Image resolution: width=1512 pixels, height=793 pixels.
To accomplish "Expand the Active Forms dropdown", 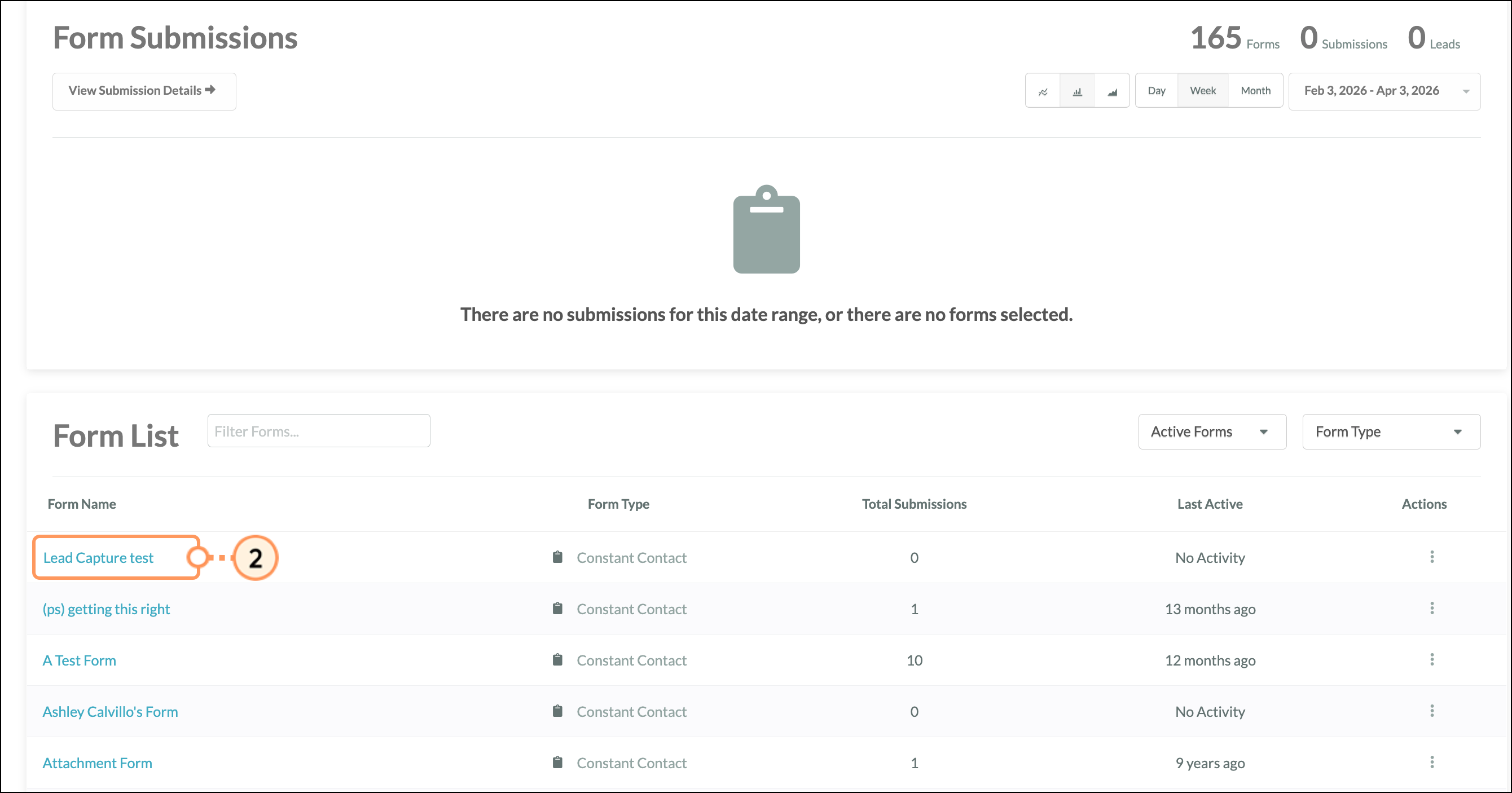I will (1211, 431).
